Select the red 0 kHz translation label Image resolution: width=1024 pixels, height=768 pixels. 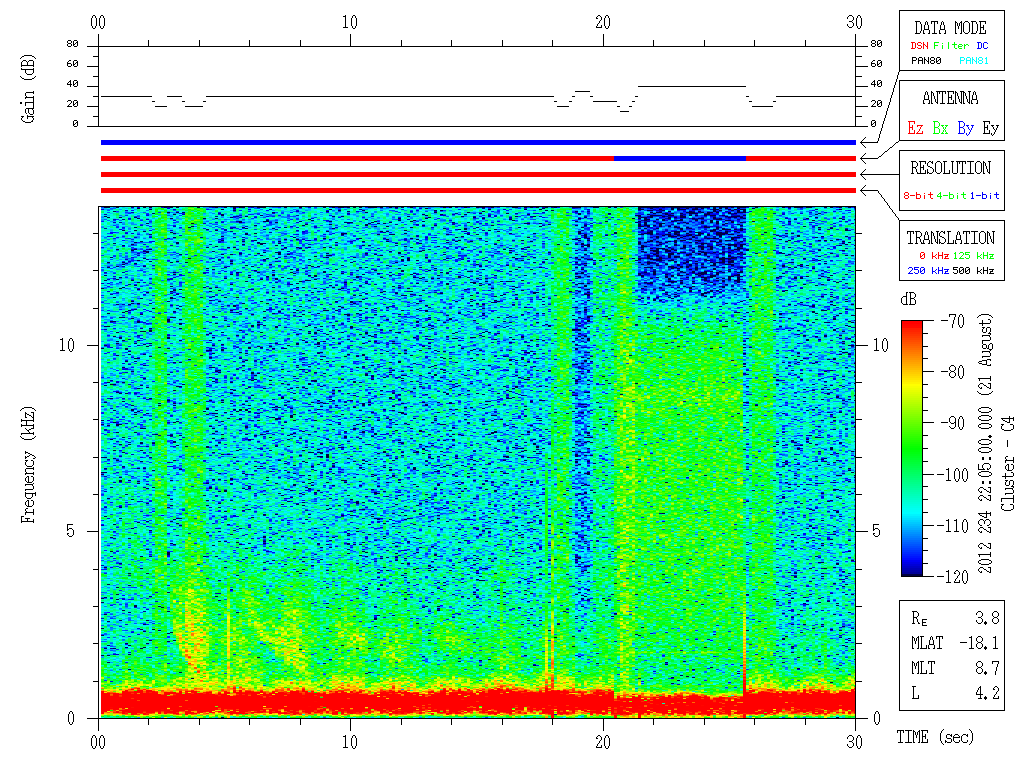tap(934, 255)
